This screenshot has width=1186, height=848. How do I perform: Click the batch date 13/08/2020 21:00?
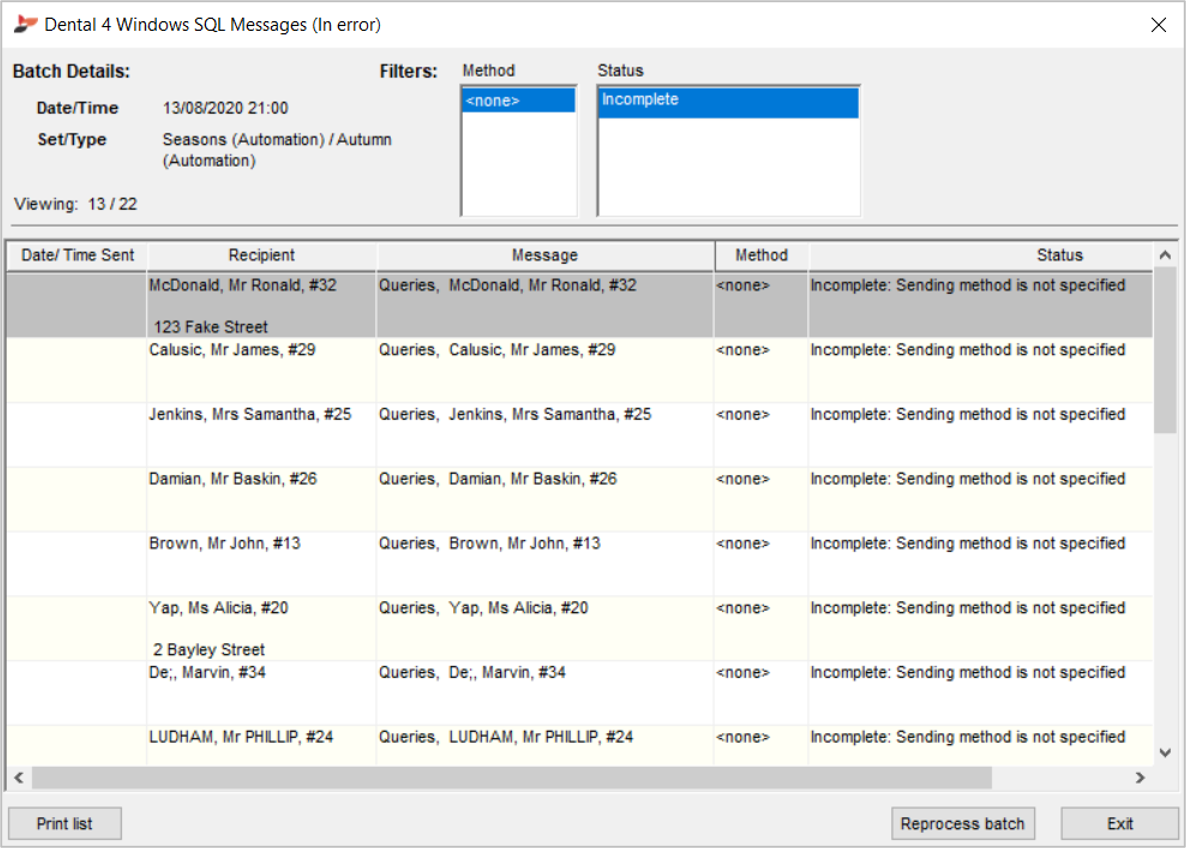pyautogui.click(x=225, y=108)
